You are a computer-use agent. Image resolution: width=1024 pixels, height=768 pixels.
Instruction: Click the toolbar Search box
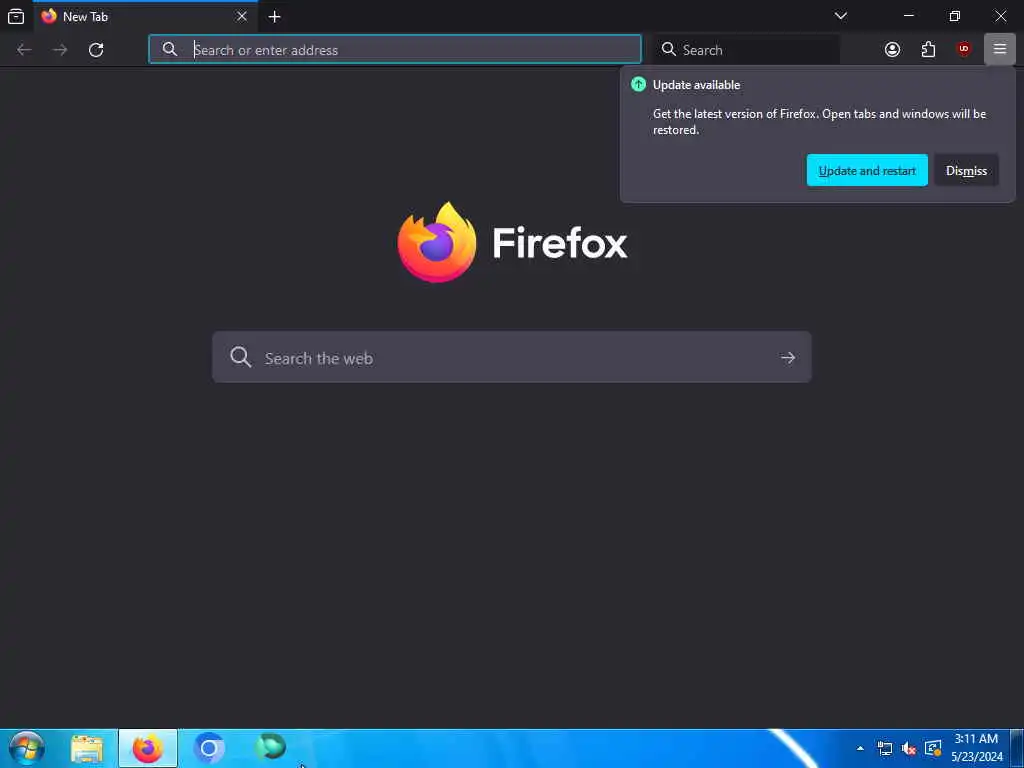tap(746, 50)
